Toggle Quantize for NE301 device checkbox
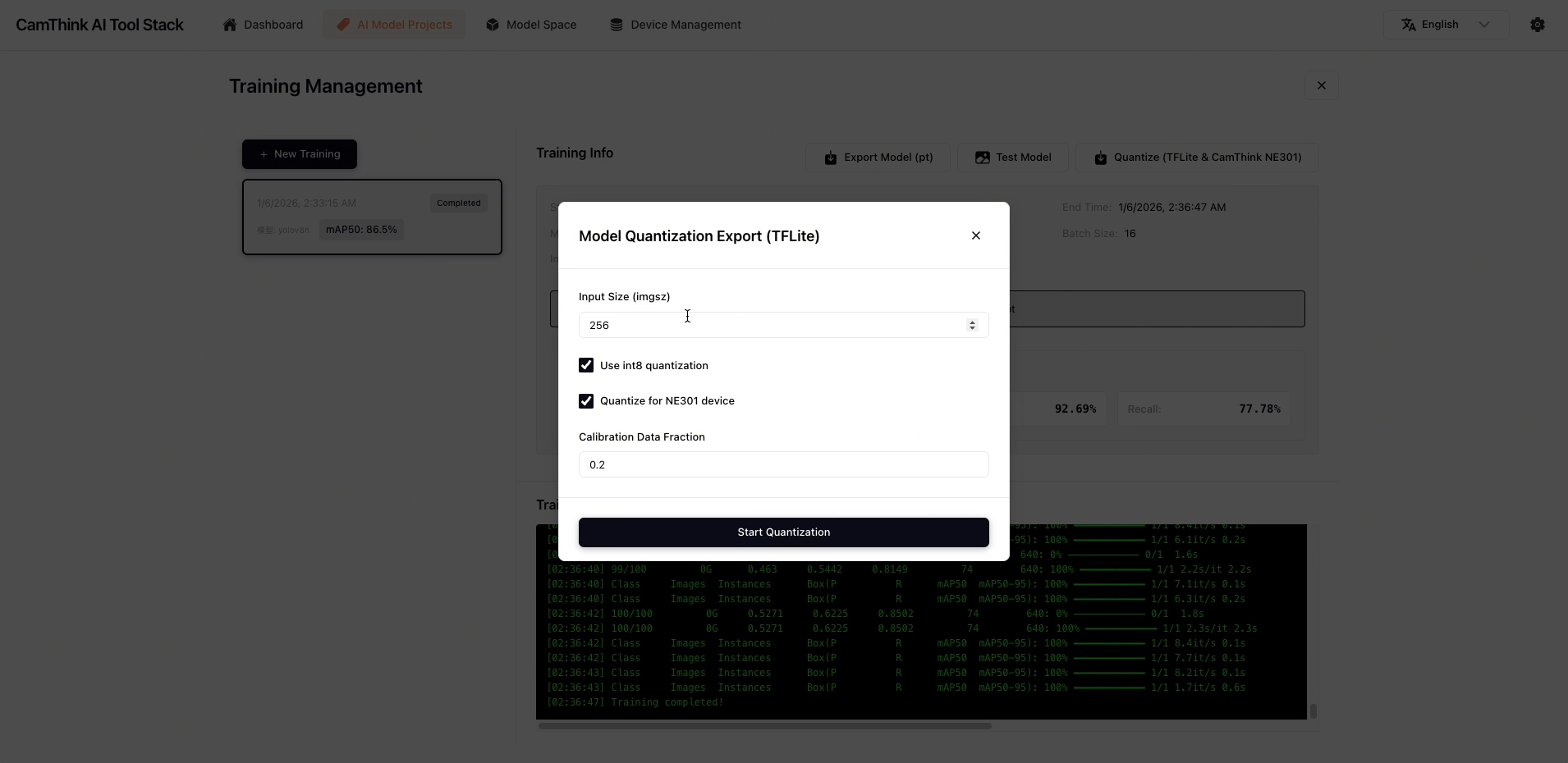The image size is (1568, 763). [x=586, y=401]
